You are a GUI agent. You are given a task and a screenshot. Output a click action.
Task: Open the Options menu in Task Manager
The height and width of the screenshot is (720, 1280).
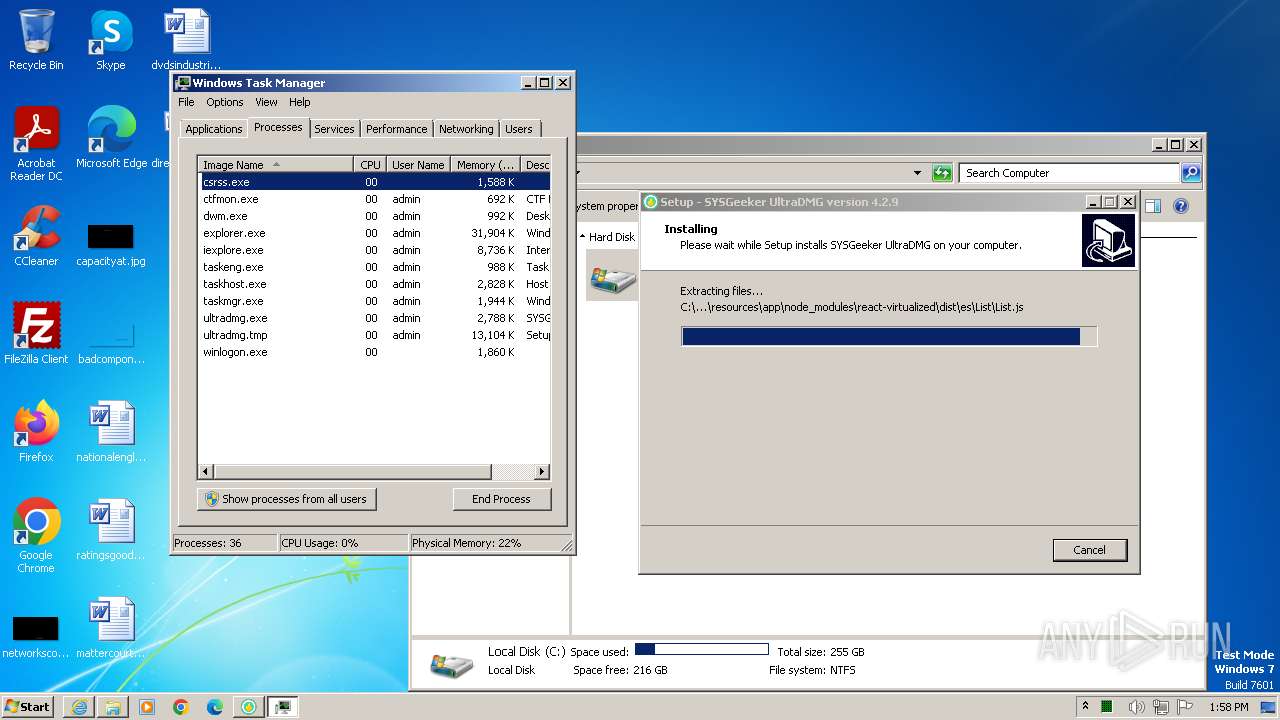225,102
